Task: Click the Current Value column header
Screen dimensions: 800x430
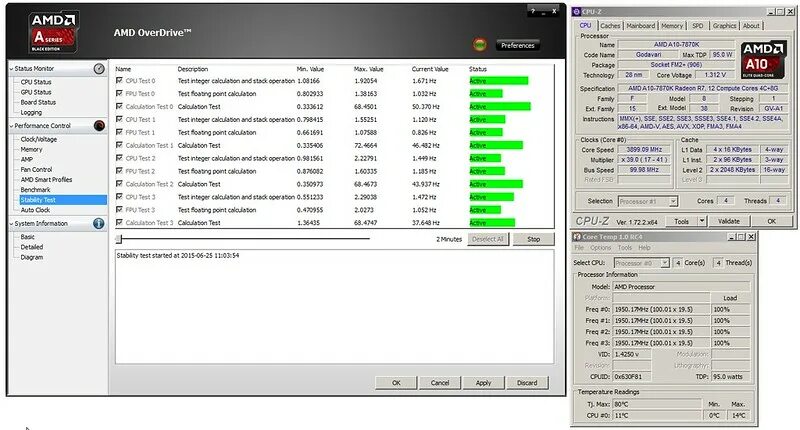Action: pyautogui.click(x=430, y=69)
